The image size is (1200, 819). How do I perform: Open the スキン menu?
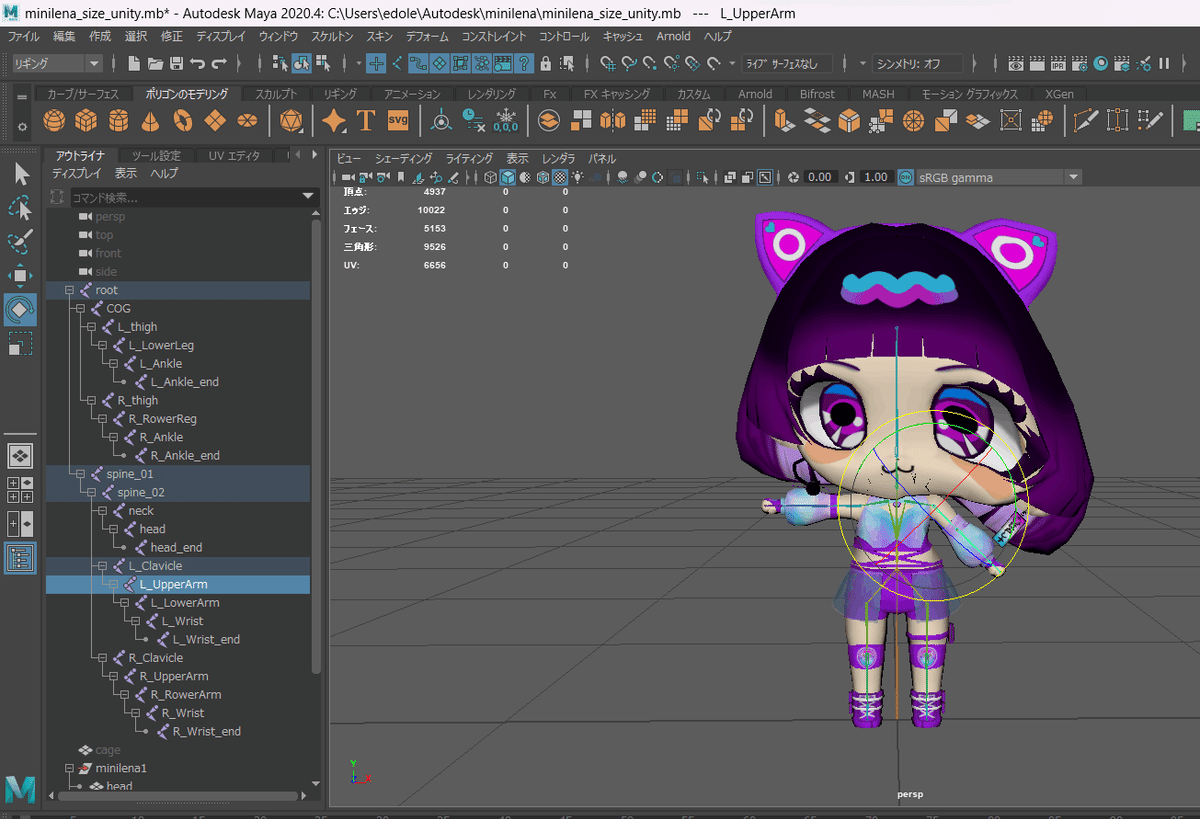click(379, 36)
